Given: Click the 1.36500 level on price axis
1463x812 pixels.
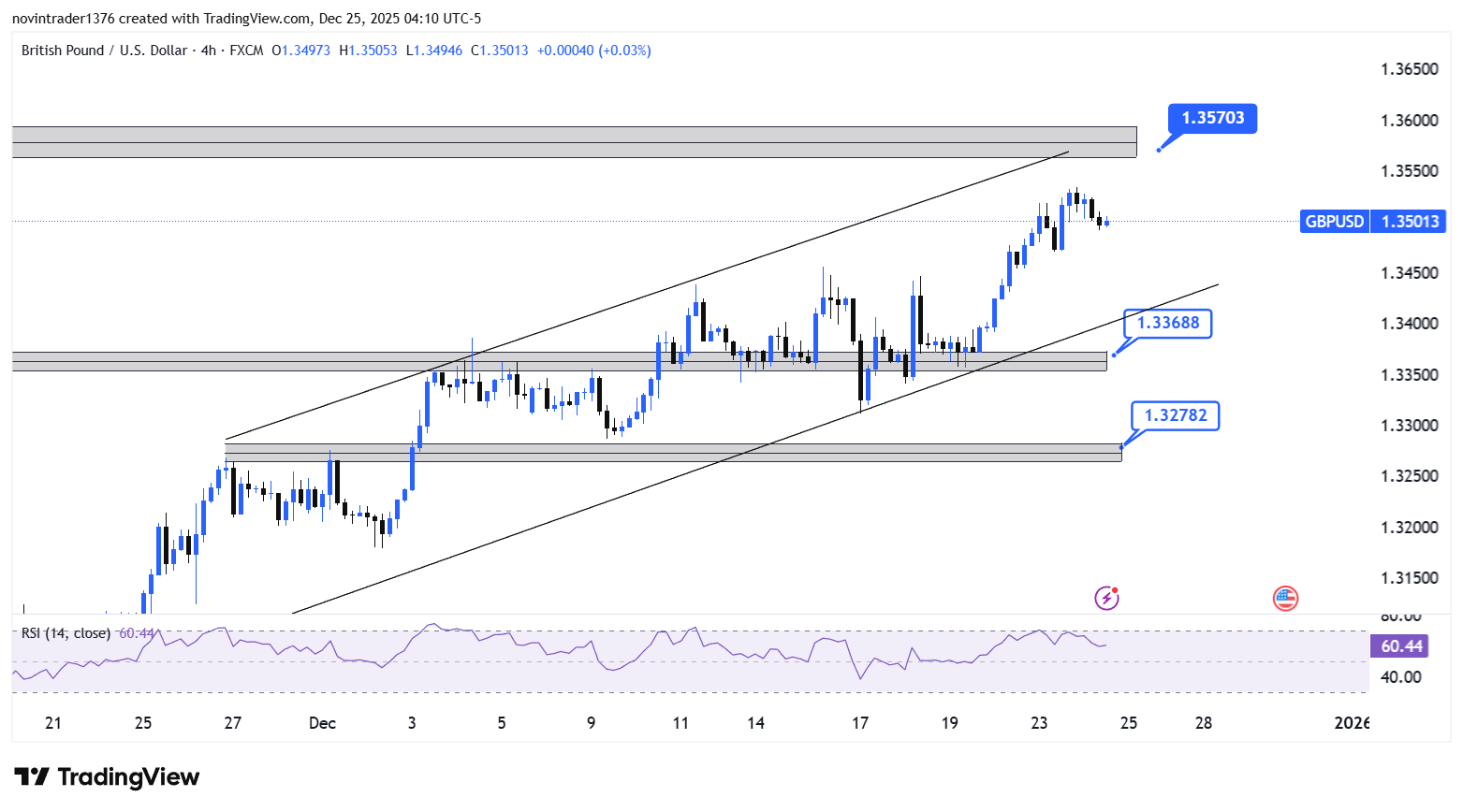Looking at the screenshot, I should pos(1409,69).
